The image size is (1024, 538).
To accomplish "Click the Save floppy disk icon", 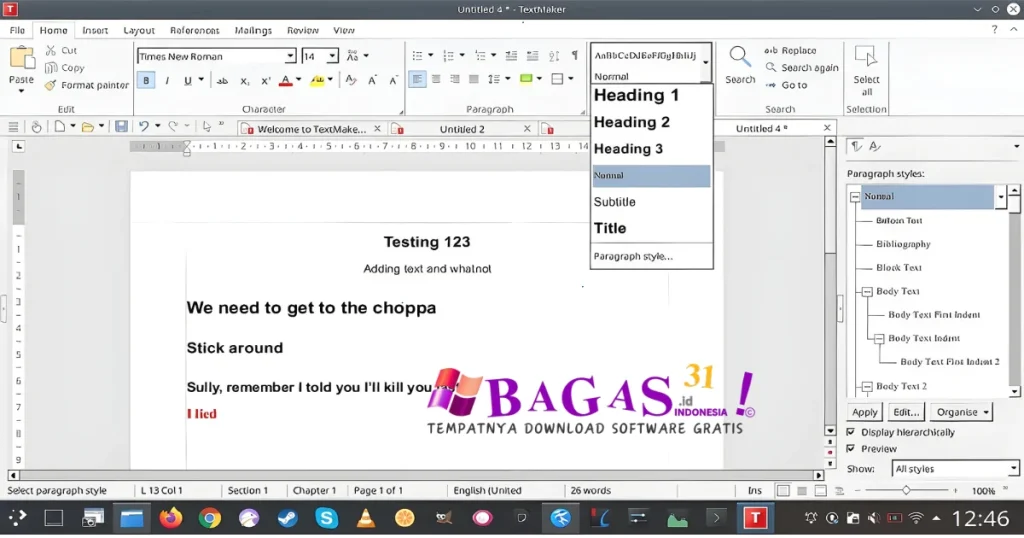I will point(121,127).
